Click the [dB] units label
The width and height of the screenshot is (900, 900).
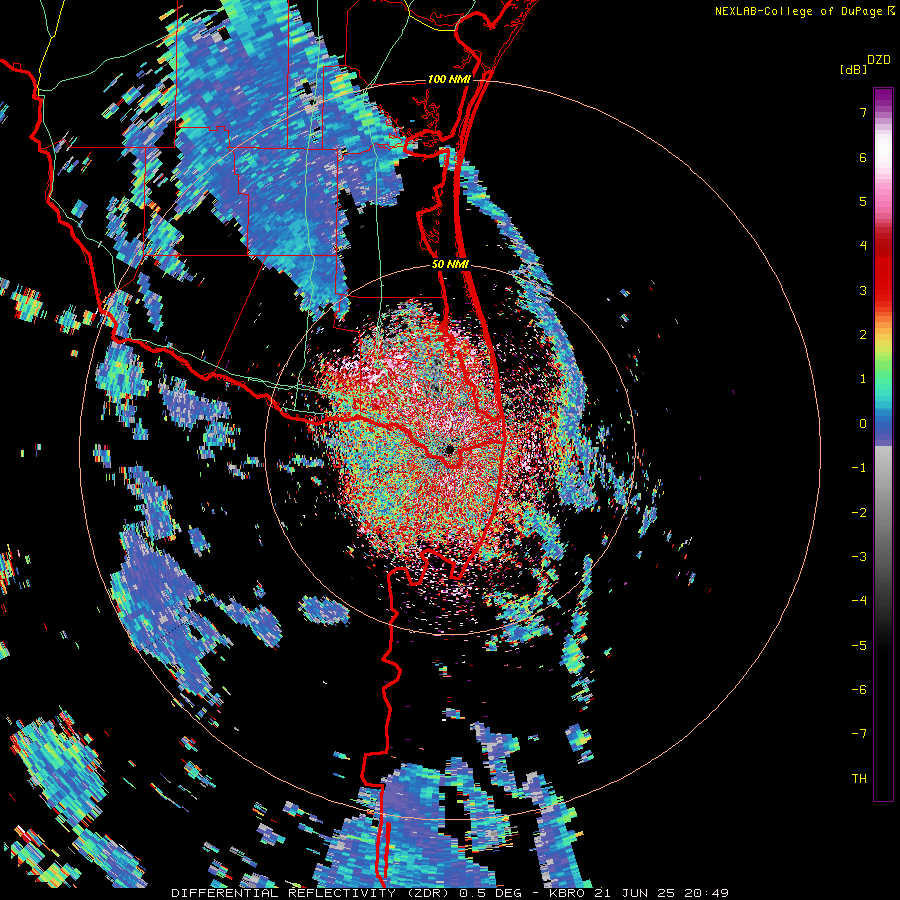853,69
